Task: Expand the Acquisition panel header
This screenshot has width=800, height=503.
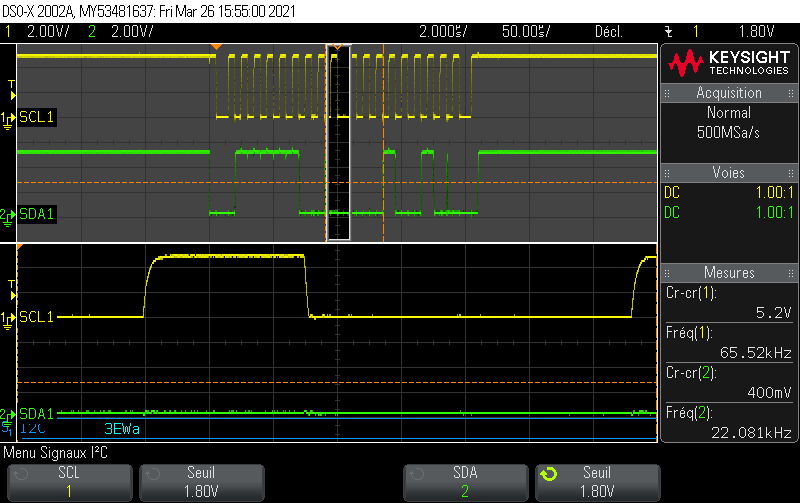Action: [x=729, y=93]
